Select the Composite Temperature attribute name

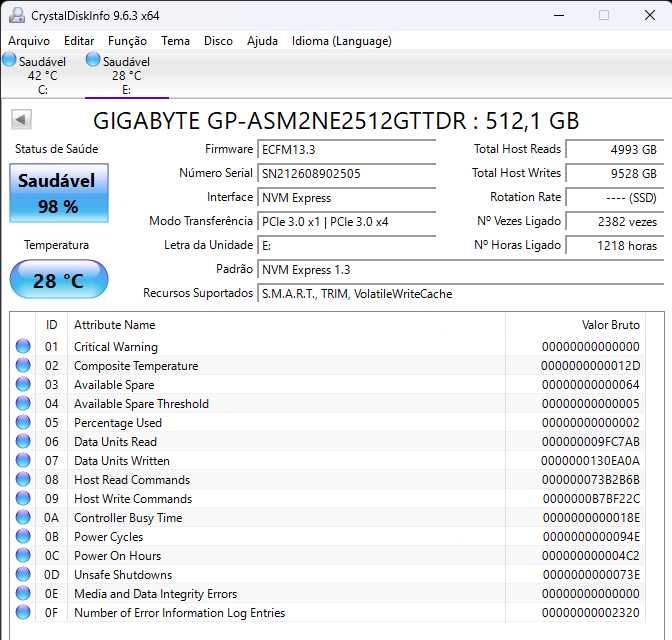(x=136, y=366)
